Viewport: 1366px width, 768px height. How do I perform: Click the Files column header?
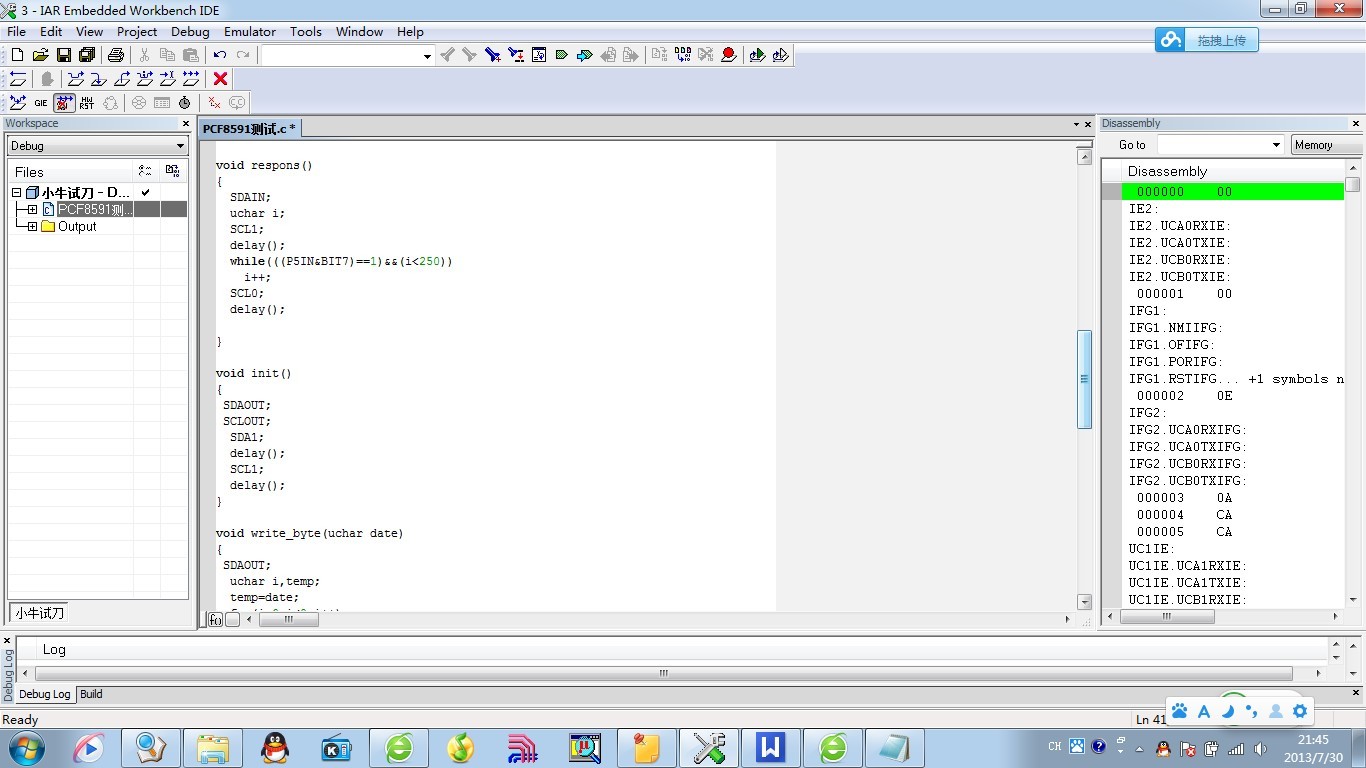tap(70, 172)
